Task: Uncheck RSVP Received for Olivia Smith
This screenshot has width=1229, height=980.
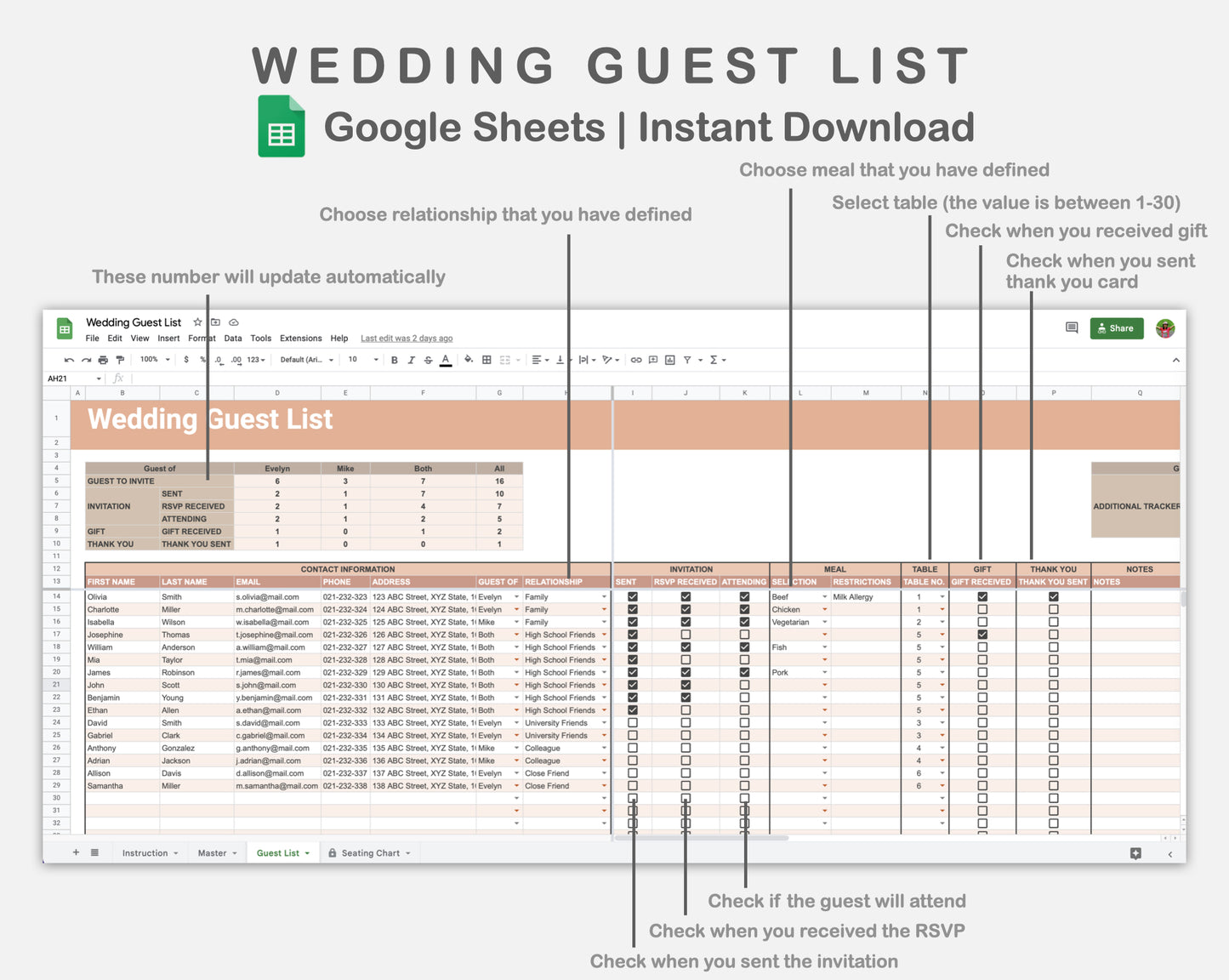Action: (x=686, y=596)
